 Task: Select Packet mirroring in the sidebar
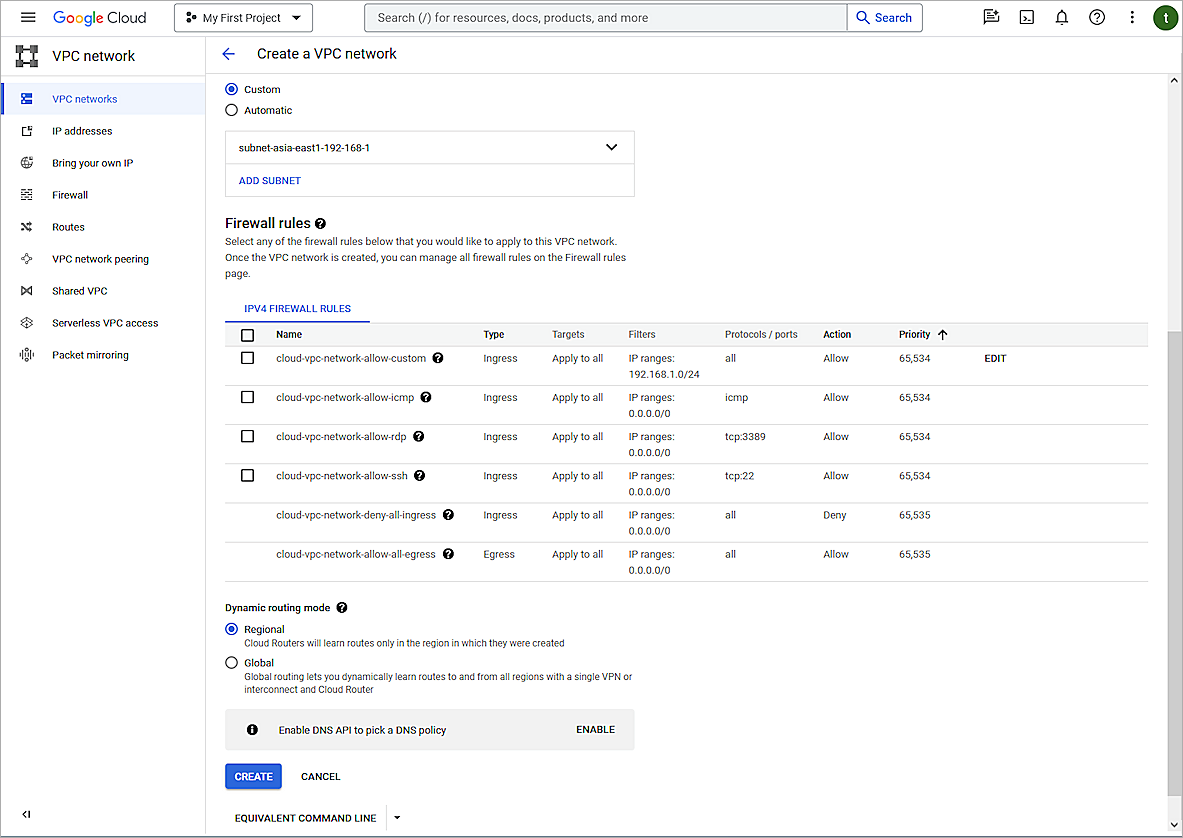pos(90,354)
